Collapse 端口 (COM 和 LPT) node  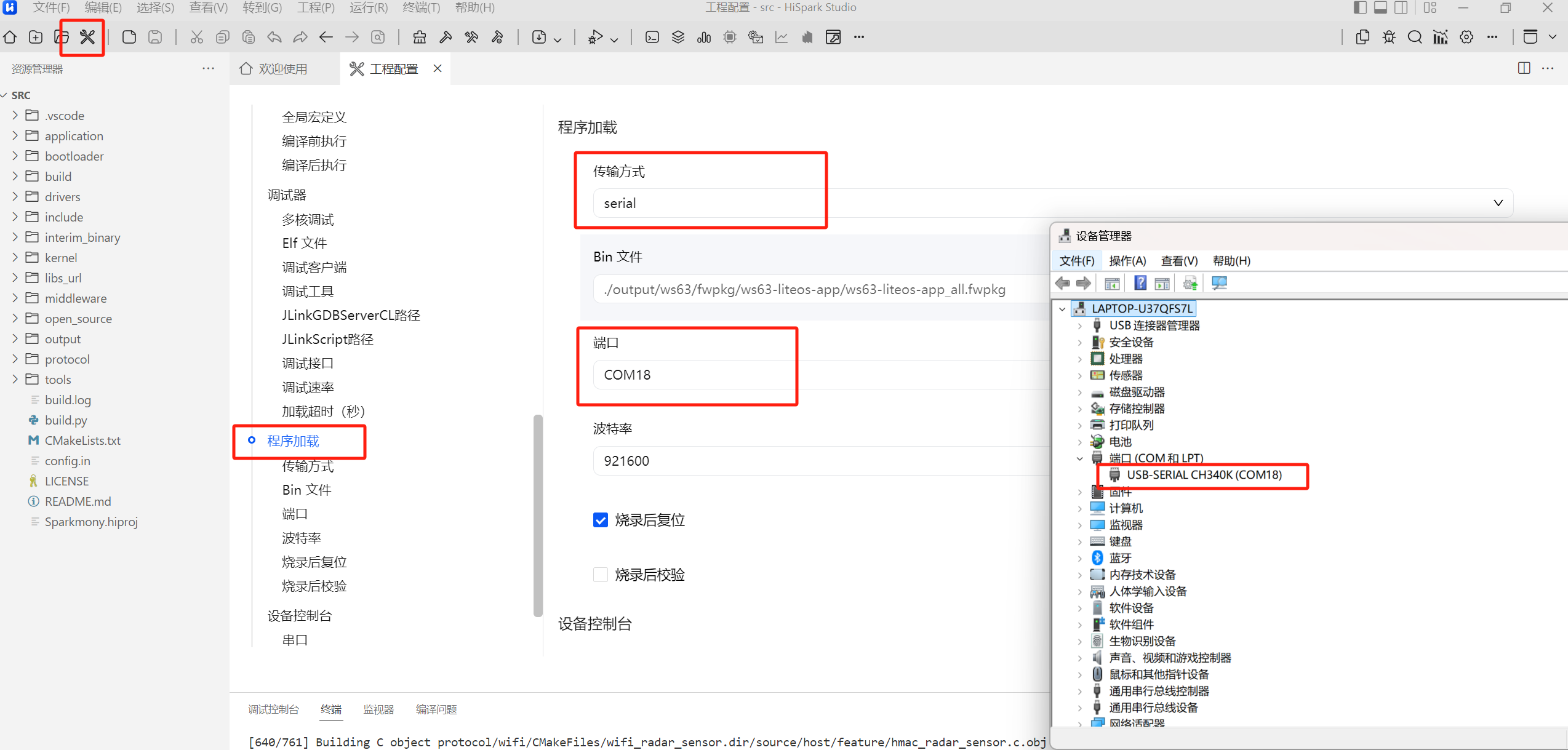pos(1079,458)
